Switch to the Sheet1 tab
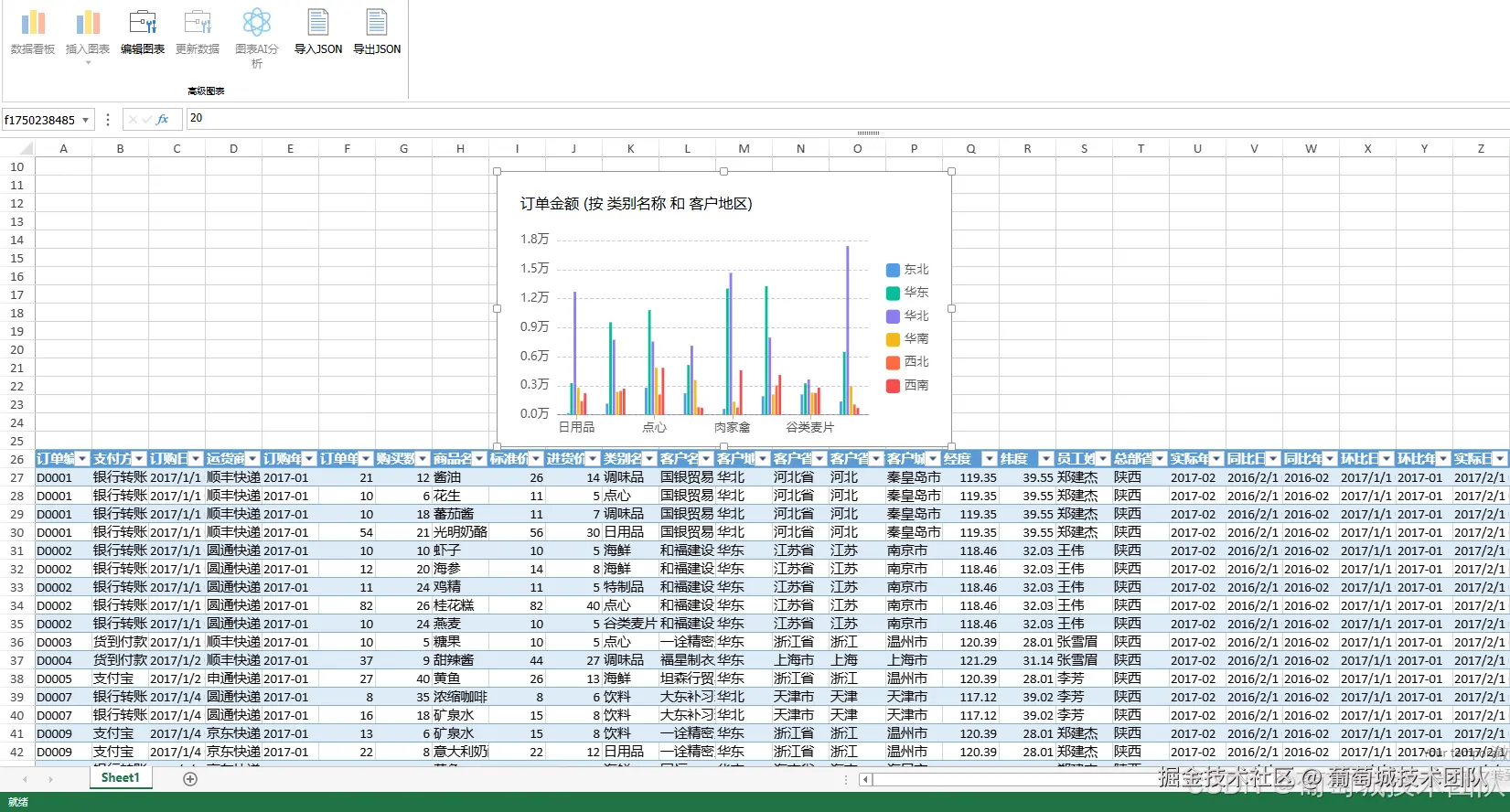Viewport: 1510px width, 812px height. pos(120,778)
